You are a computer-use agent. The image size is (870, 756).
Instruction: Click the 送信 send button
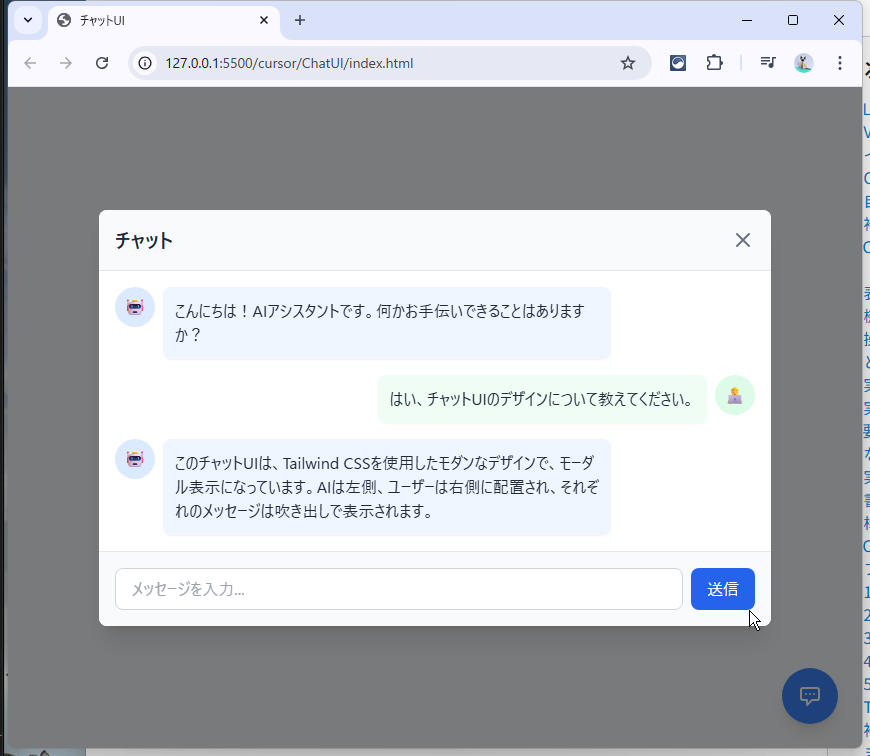[722, 589]
